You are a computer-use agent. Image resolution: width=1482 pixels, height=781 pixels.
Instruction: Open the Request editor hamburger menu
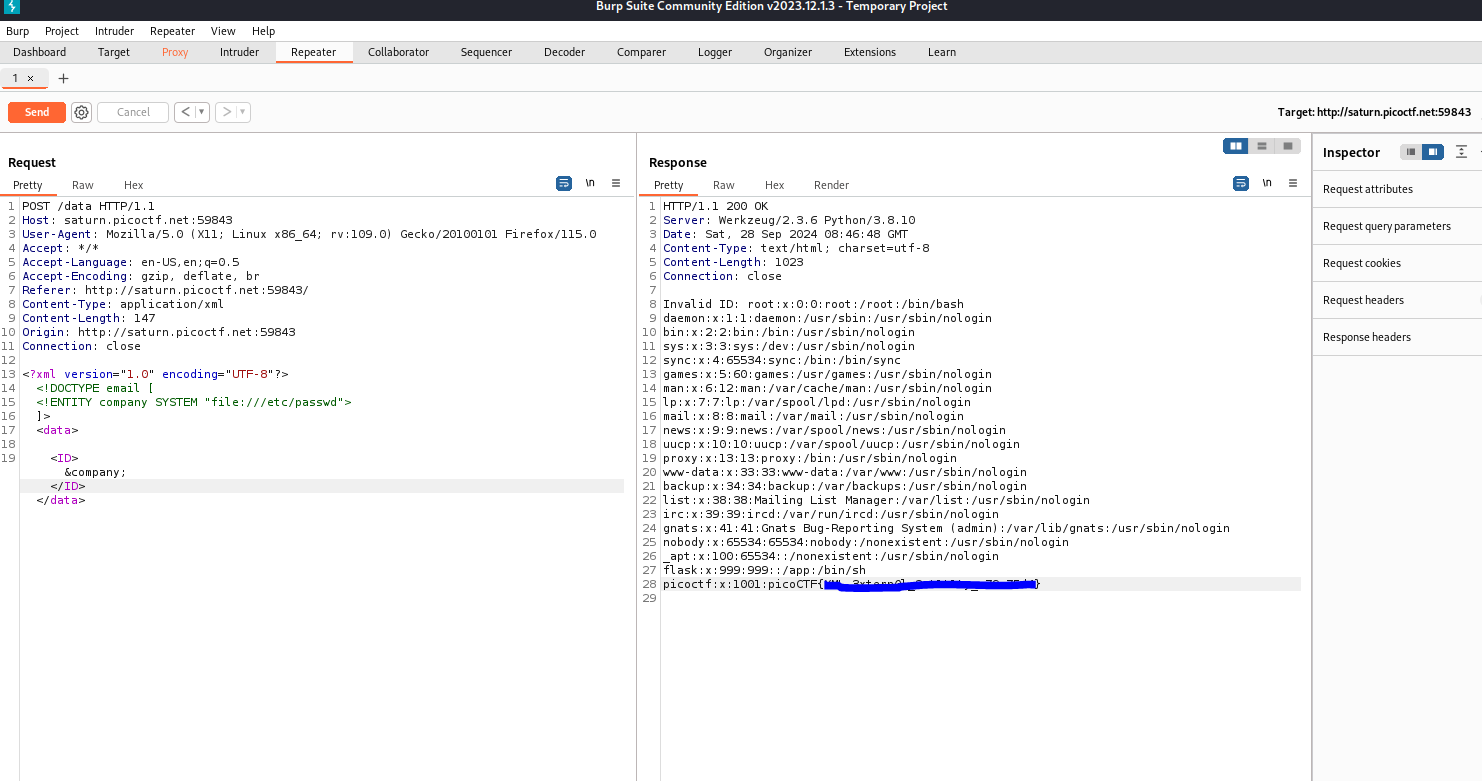616,184
